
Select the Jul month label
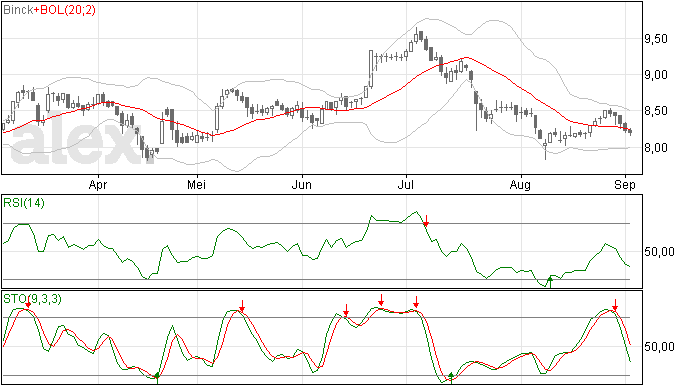(x=405, y=185)
